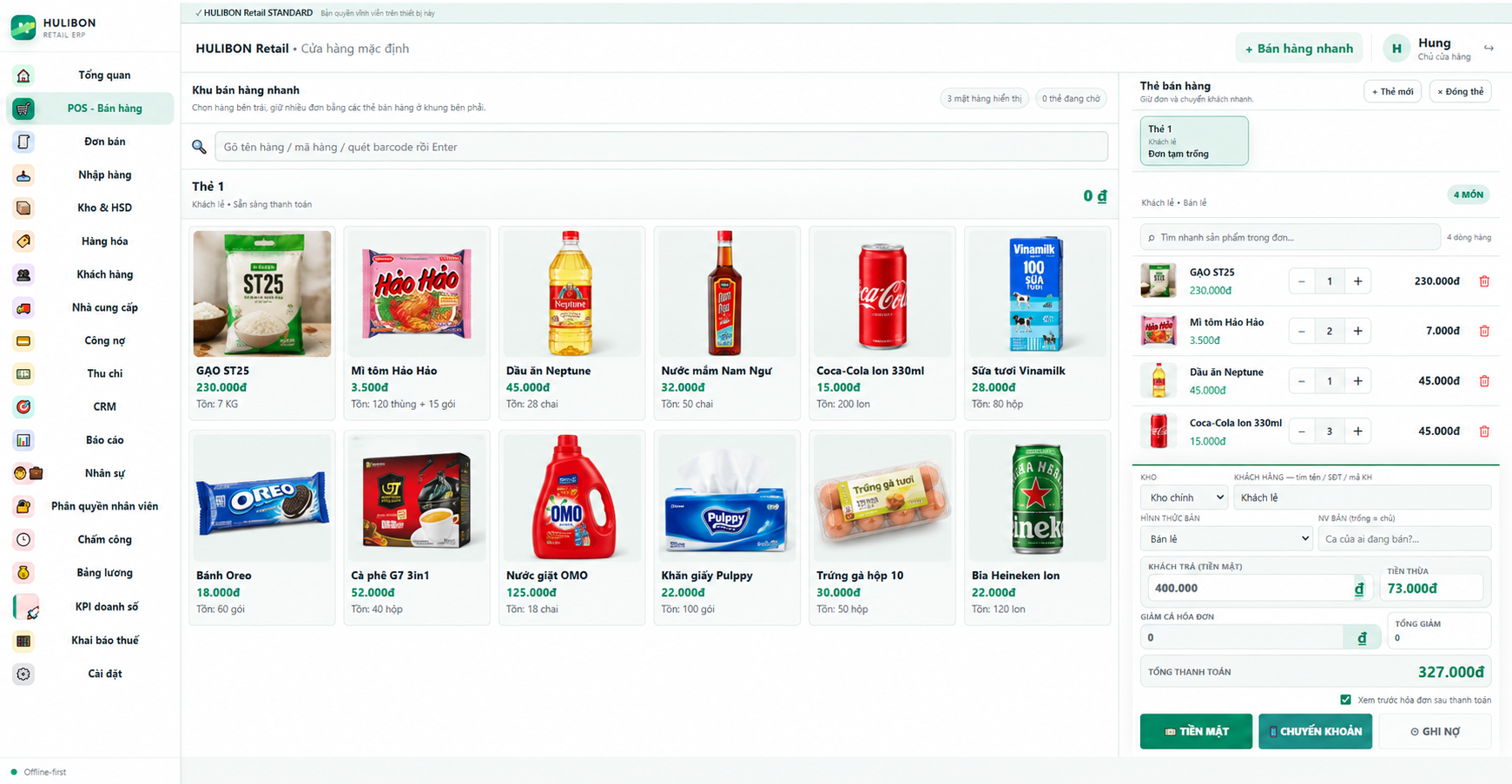The height and width of the screenshot is (784, 1512).
Task: Click the Bán hàng nhanh button
Action: [x=1299, y=49]
